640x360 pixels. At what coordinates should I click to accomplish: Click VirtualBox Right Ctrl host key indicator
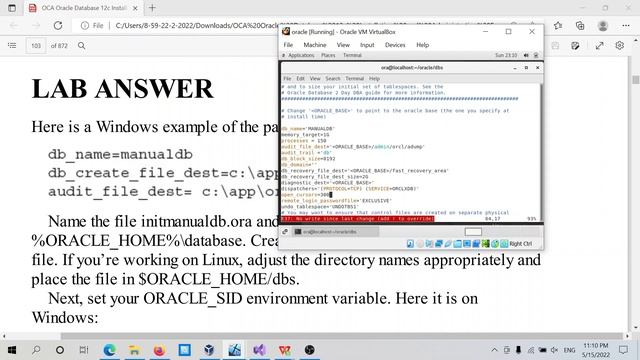coord(520,244)
